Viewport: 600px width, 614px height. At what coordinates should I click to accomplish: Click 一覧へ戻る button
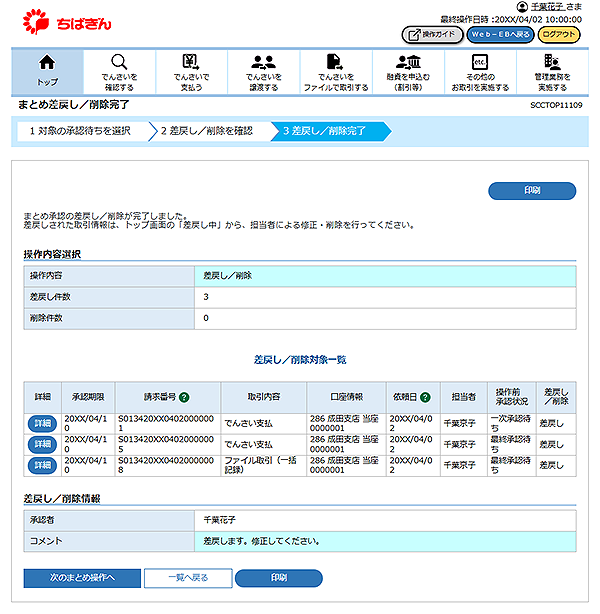186,578
